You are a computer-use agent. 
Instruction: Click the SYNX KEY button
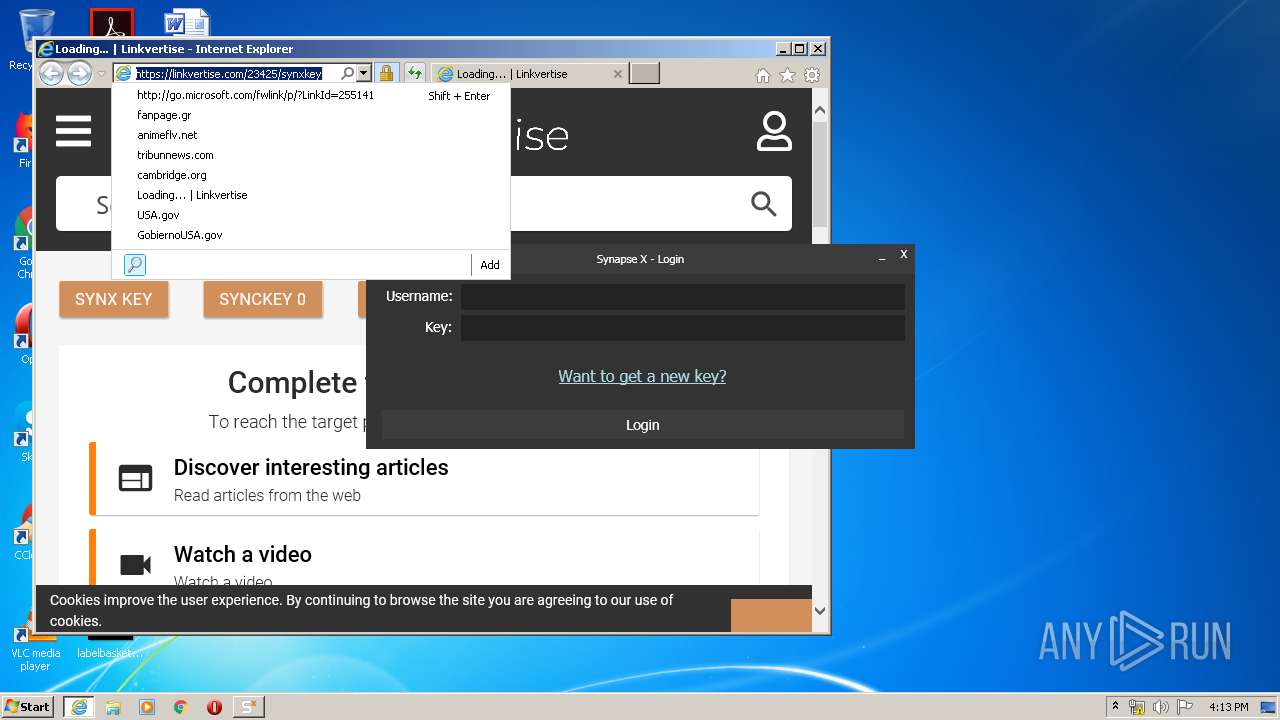[113, 299]
